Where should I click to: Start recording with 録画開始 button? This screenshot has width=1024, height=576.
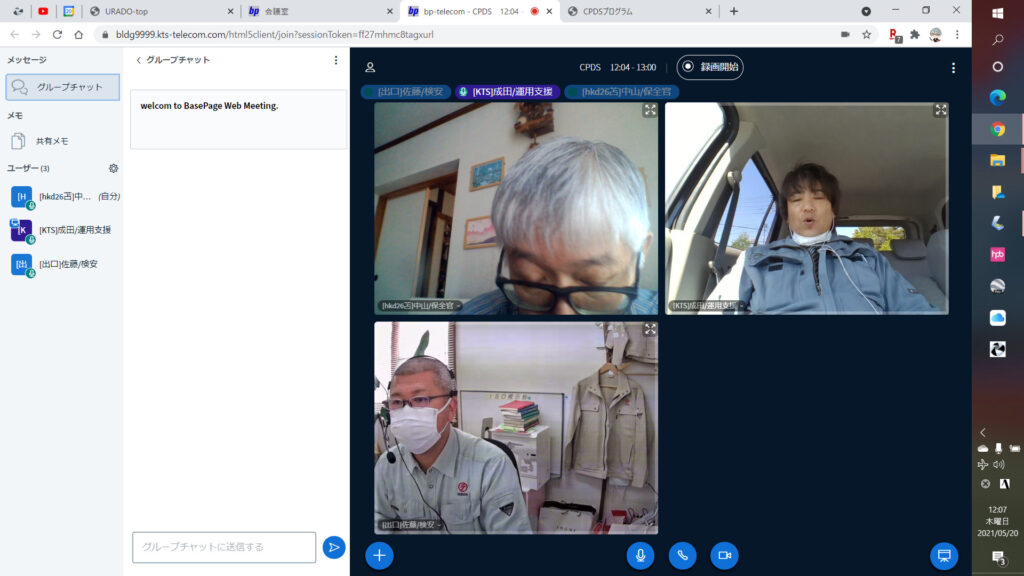(x=710, y=67)
